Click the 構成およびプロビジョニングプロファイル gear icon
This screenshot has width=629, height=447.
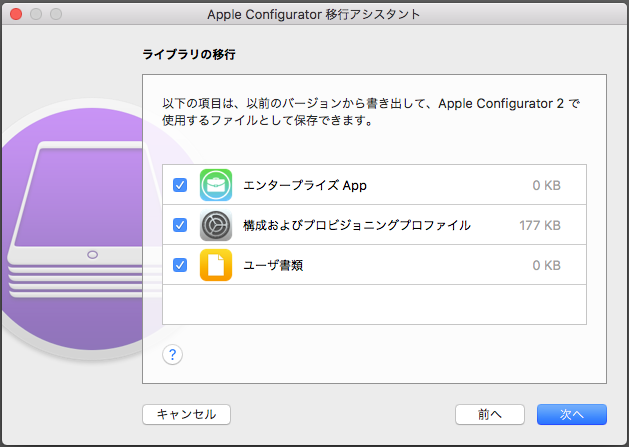(216, 225)
